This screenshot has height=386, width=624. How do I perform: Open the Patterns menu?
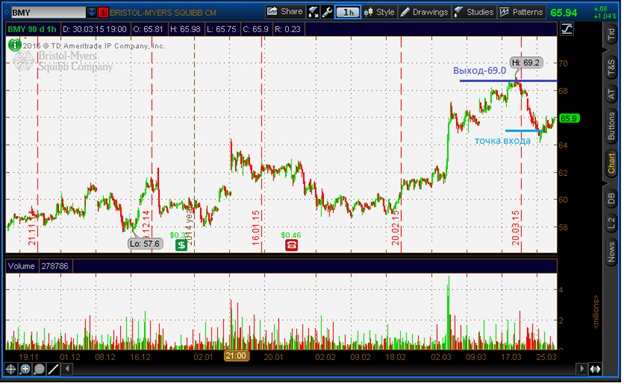[521, 12]
